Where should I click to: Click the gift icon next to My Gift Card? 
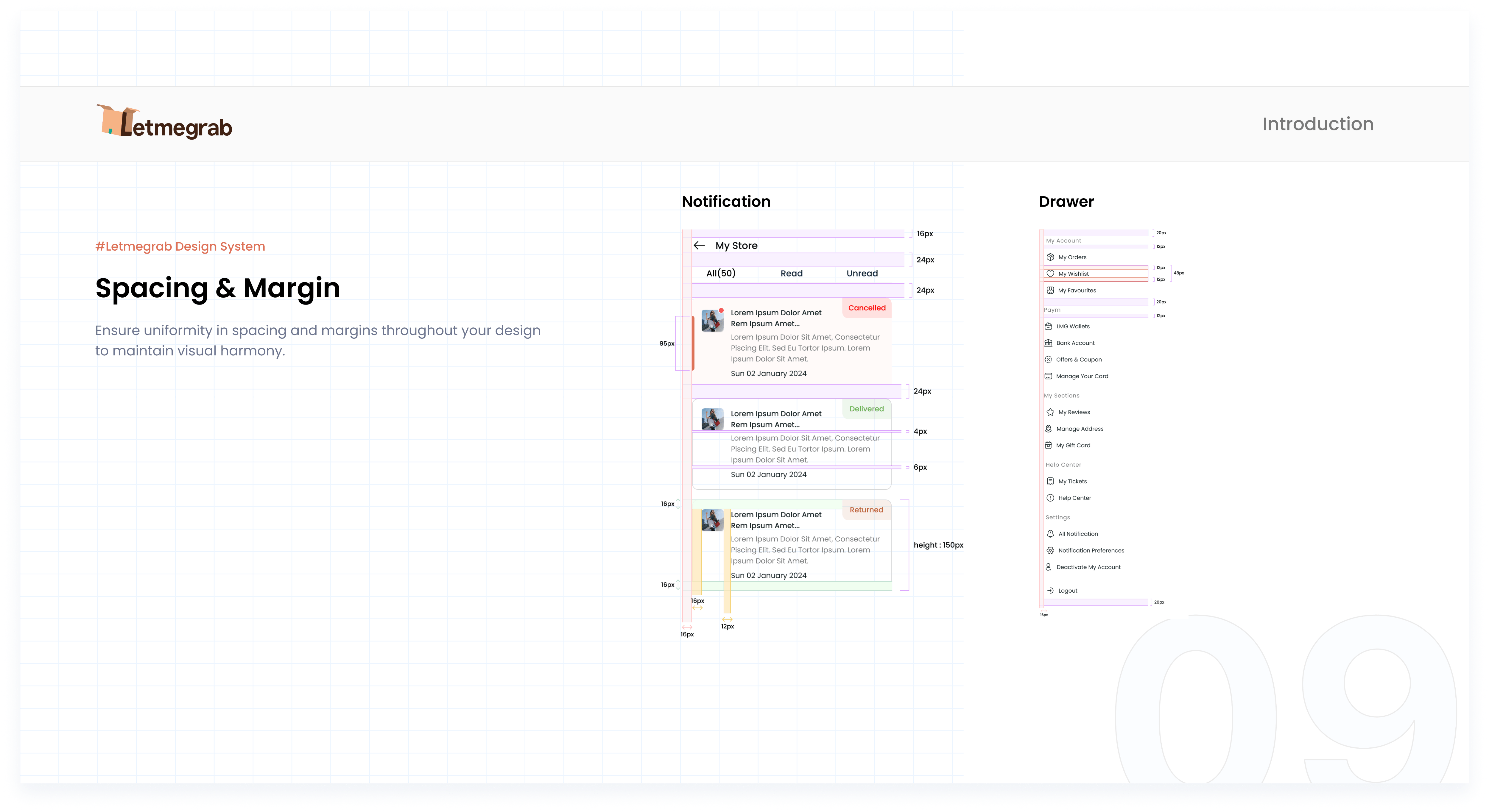1049,446
